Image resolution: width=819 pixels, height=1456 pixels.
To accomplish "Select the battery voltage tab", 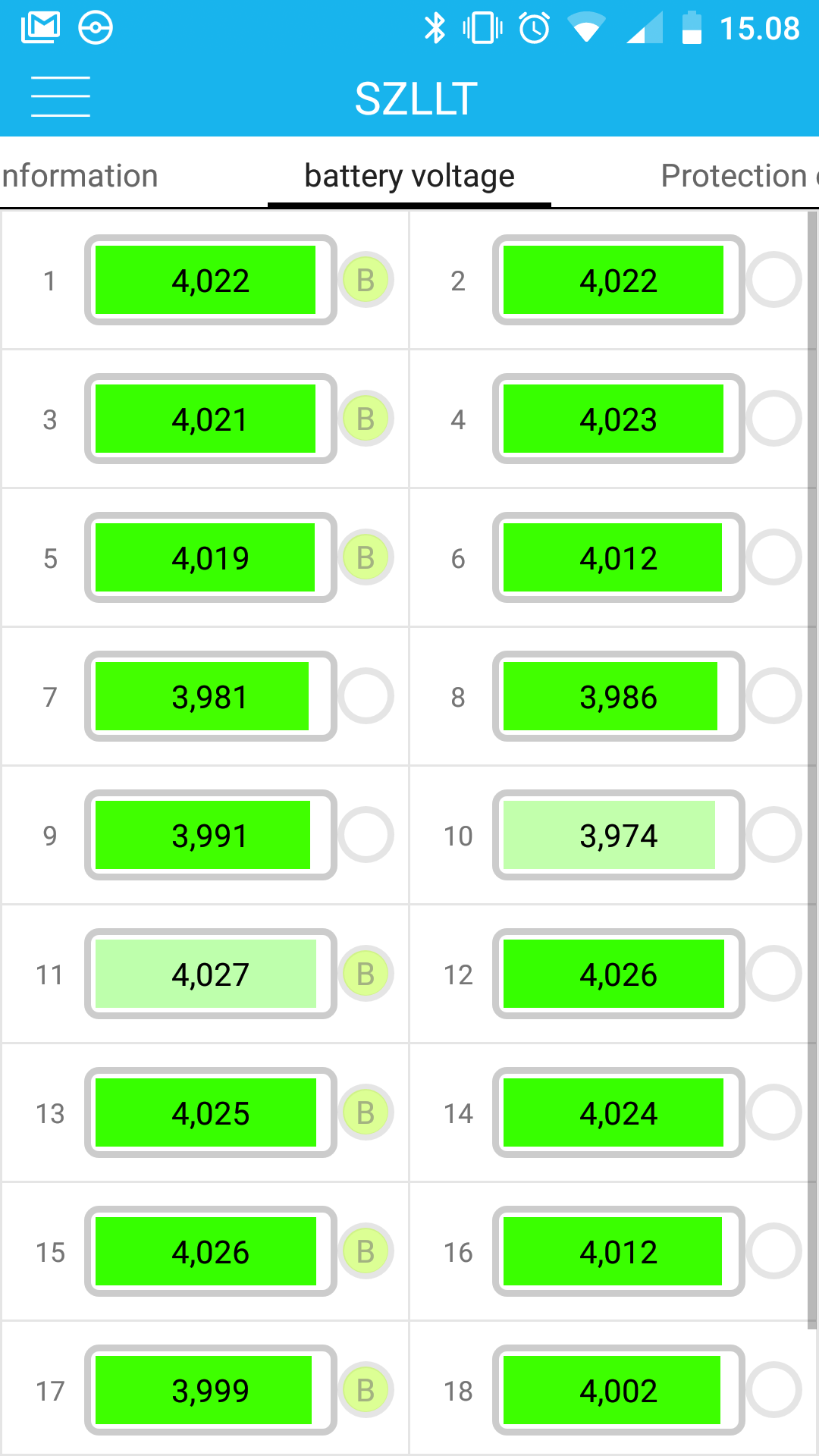I will tap(409, 176).
